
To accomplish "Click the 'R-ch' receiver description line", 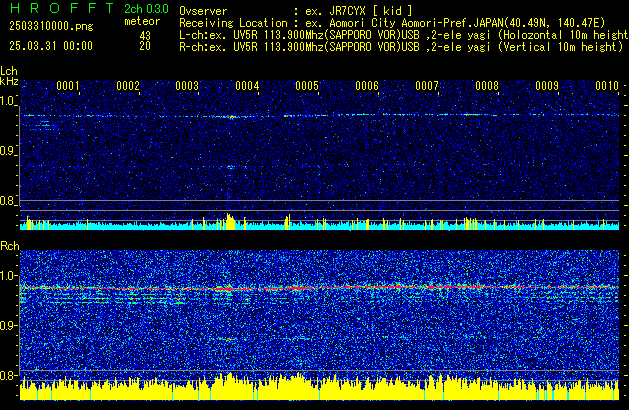I will 401,47.
